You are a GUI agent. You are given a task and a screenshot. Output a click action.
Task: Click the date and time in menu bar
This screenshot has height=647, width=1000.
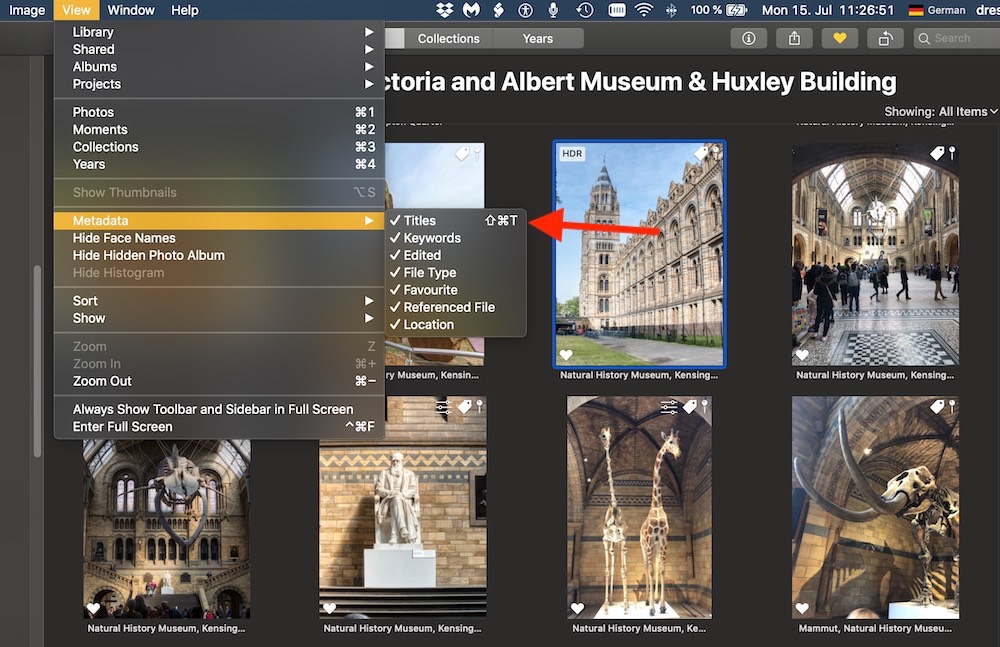(x=828, y=10)
